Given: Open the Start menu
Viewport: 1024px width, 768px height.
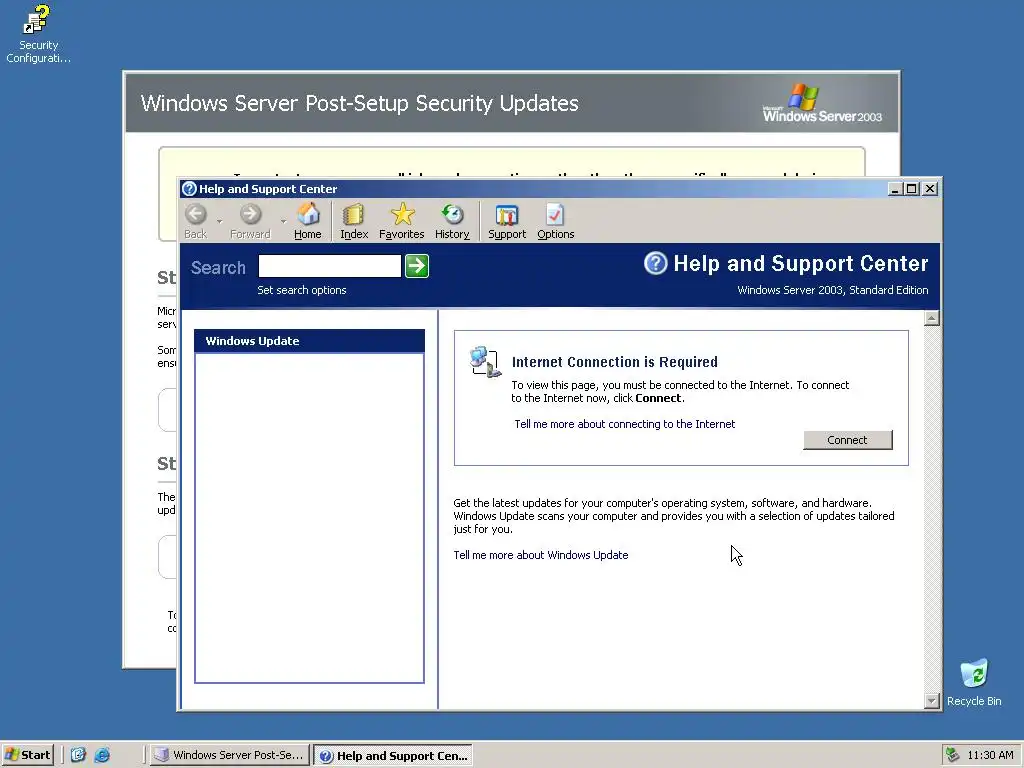Looking at the screenshot, I should (x=27, y=755).
